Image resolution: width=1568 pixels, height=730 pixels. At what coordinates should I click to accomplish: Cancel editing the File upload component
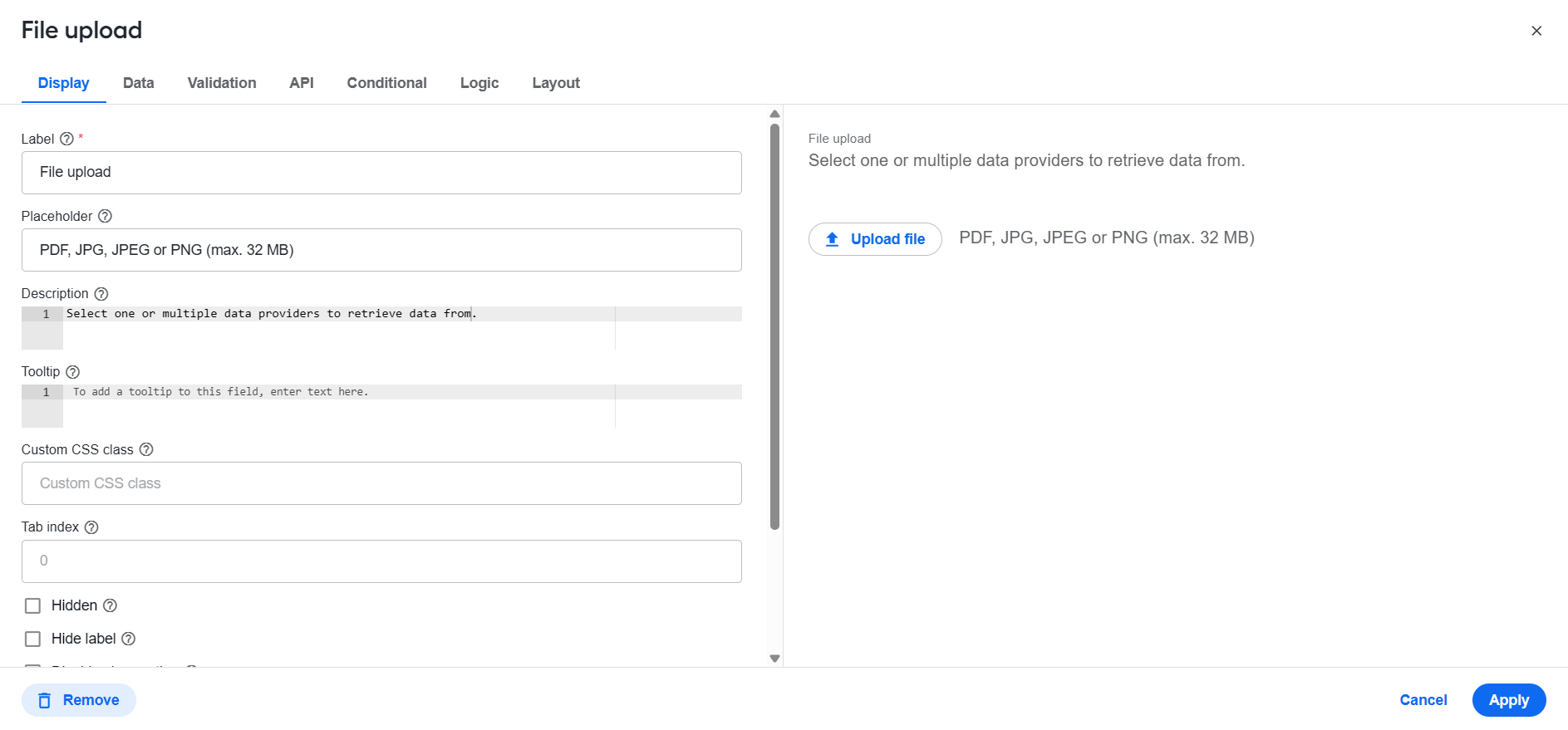point(1423,700)
